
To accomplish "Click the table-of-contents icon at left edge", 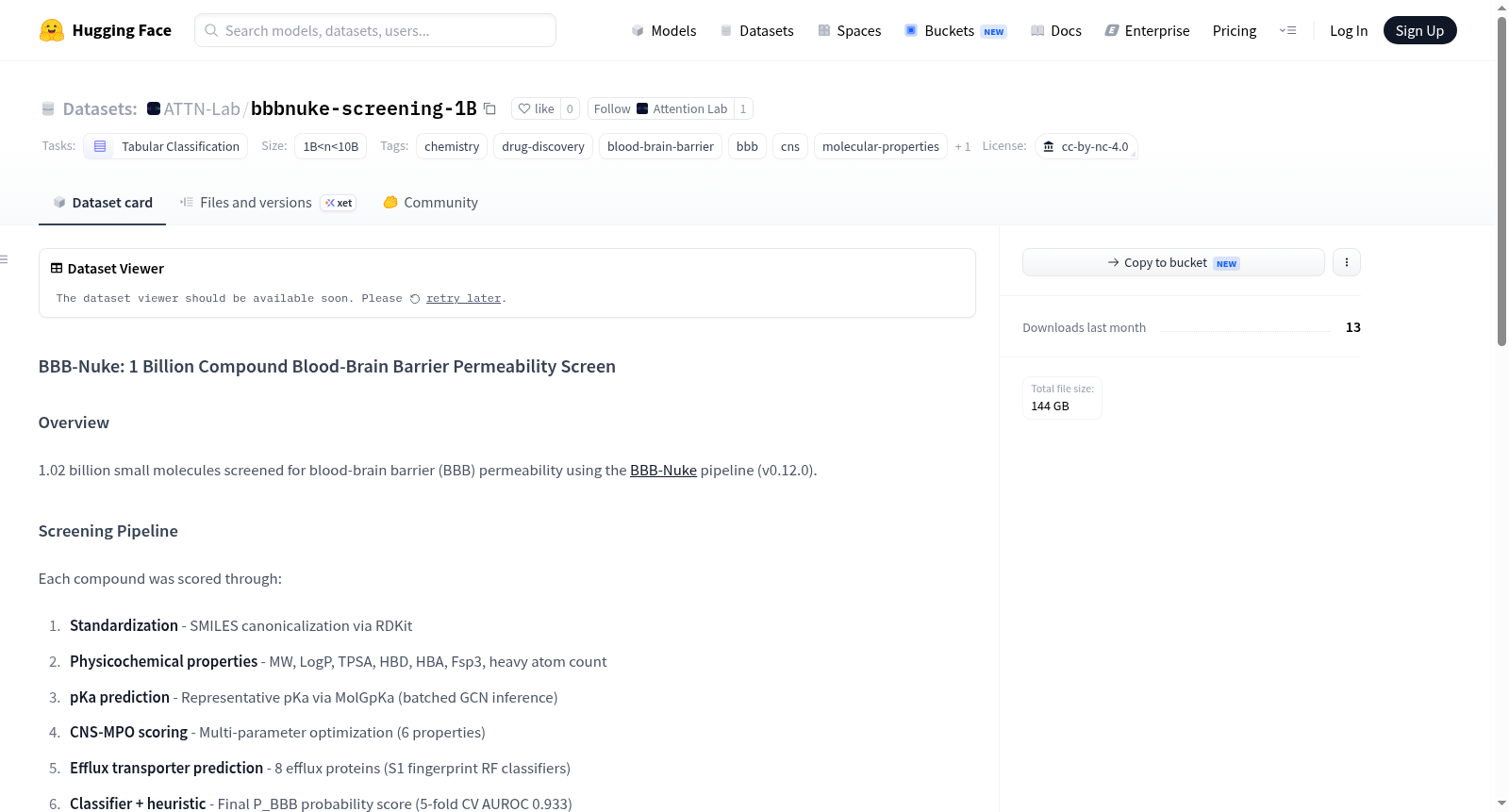I will point(5,259).
